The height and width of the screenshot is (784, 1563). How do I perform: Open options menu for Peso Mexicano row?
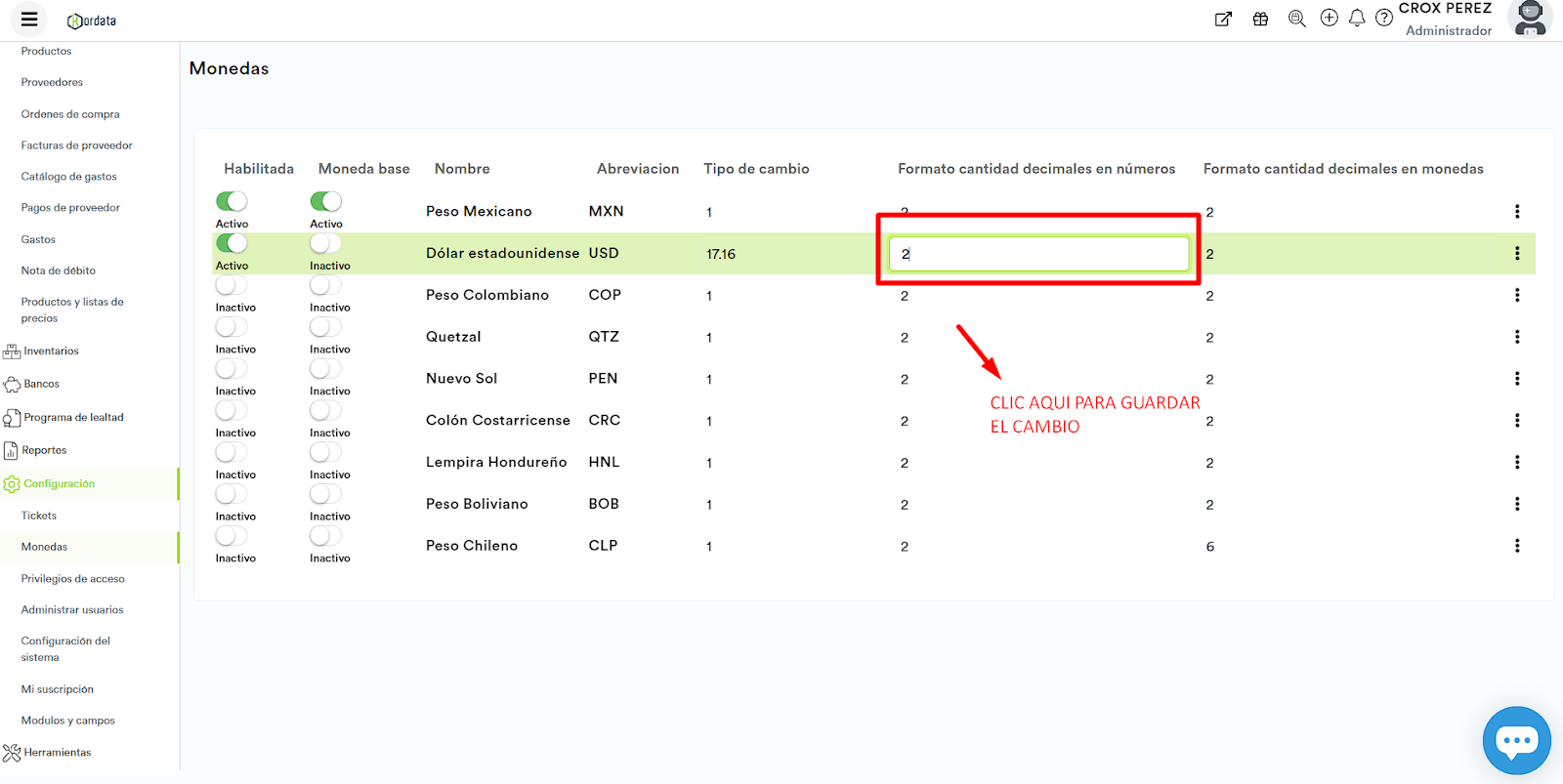[x=1516, y=212]
